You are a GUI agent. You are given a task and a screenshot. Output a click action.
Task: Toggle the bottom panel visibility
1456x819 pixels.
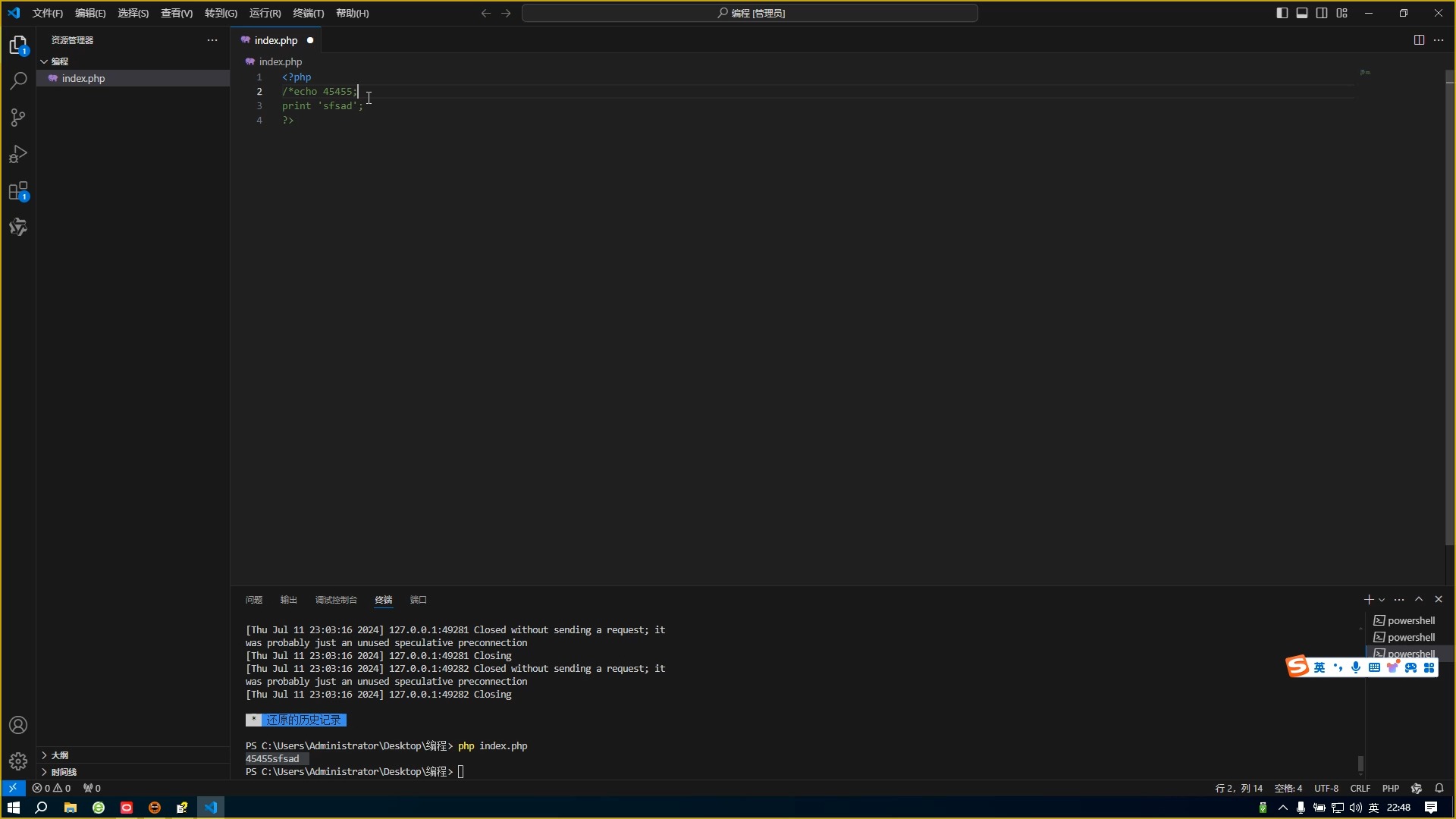click(1302, 13)
